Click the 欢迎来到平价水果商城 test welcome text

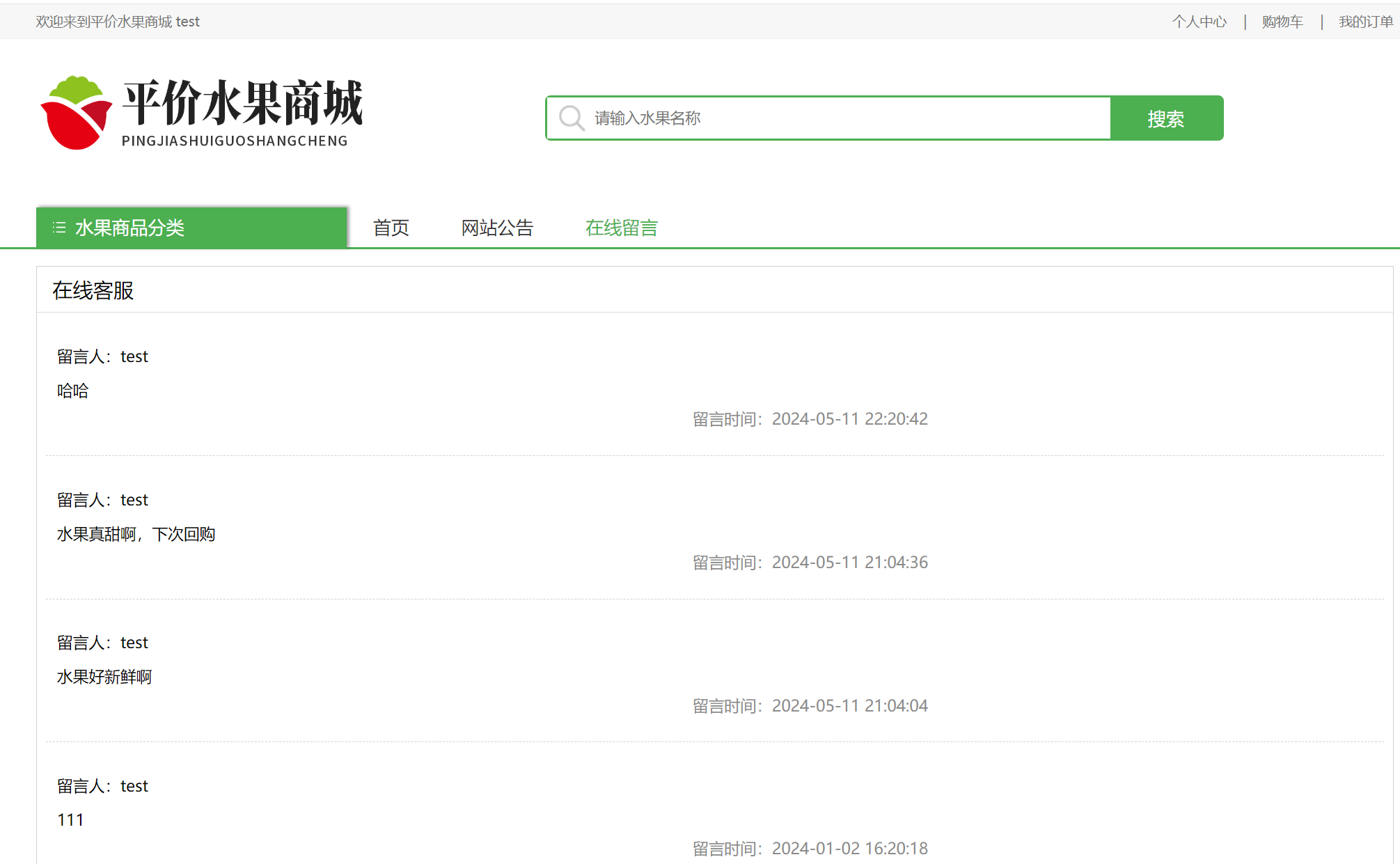point(118,22)
